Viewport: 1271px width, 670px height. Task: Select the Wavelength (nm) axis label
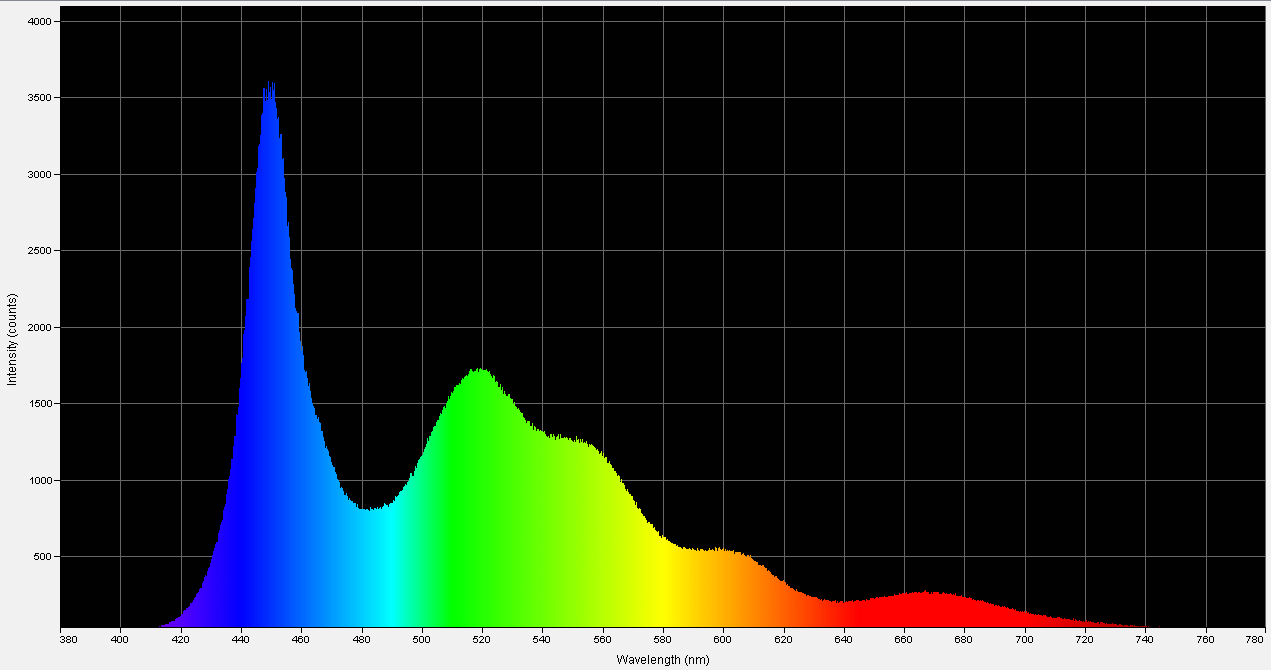pos(664,659)
